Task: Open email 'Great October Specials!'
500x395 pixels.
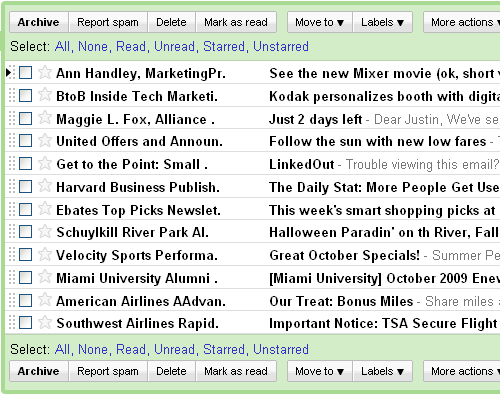Action: 344,255
